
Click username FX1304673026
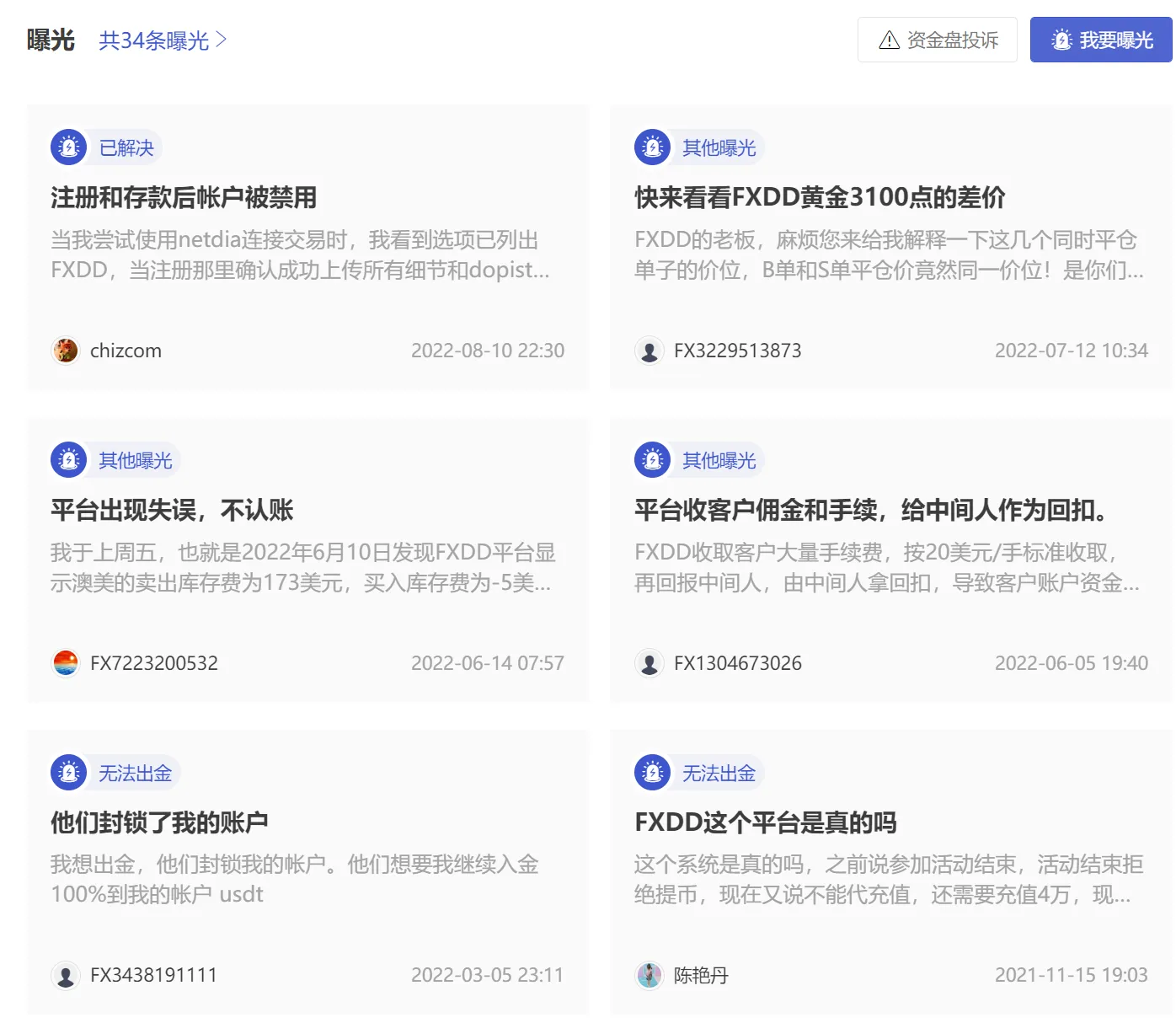point(738,663)
